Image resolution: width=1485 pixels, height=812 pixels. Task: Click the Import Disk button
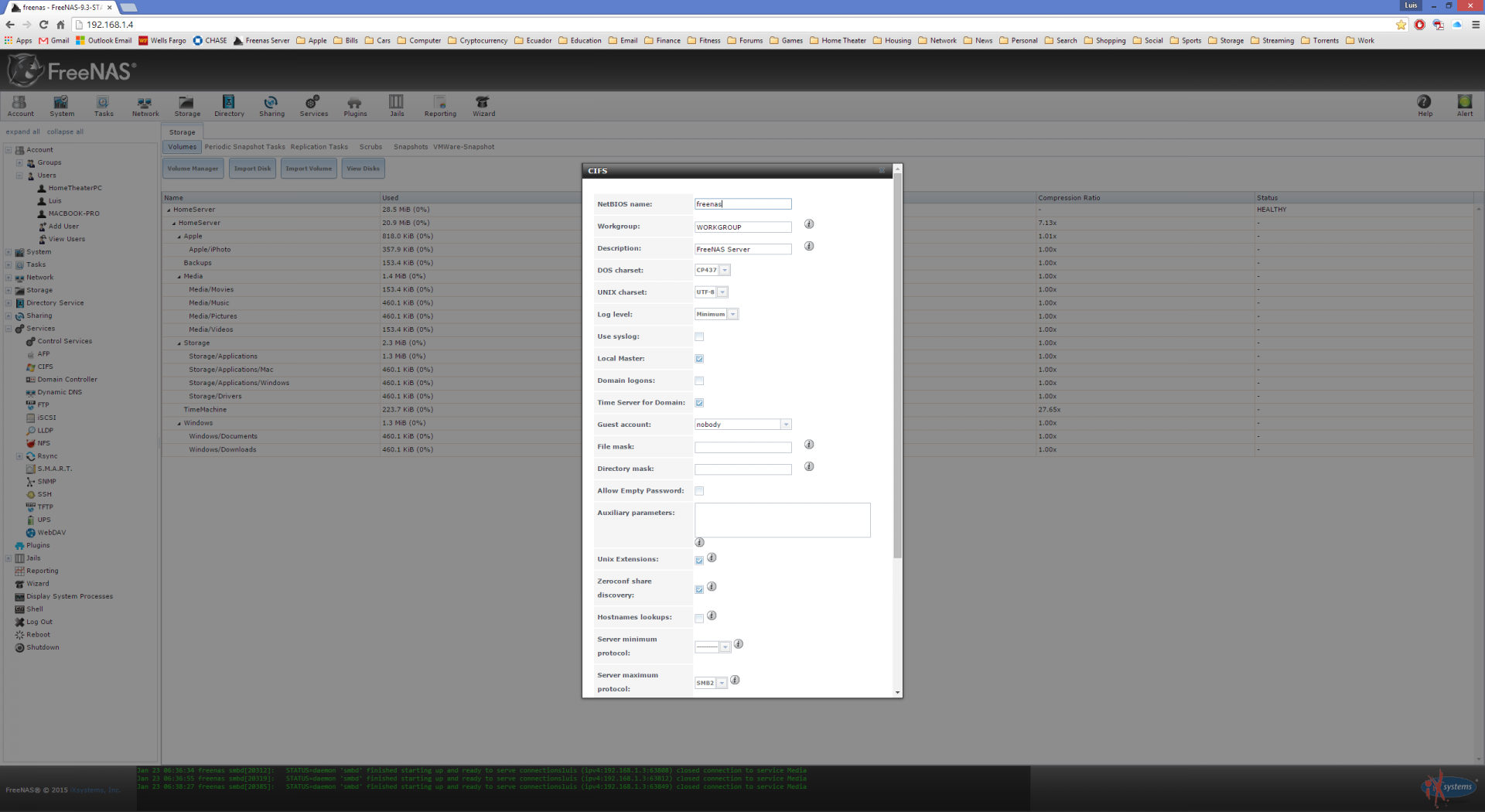click(x=253, y=169)
